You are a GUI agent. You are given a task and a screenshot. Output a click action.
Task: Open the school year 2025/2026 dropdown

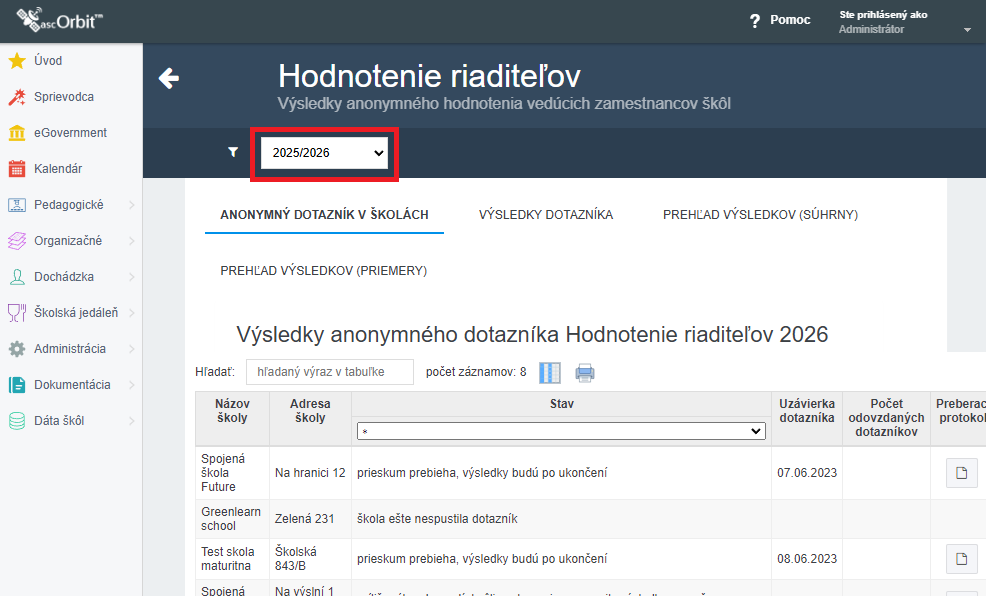pyautogui.click(x=324, y=153)
